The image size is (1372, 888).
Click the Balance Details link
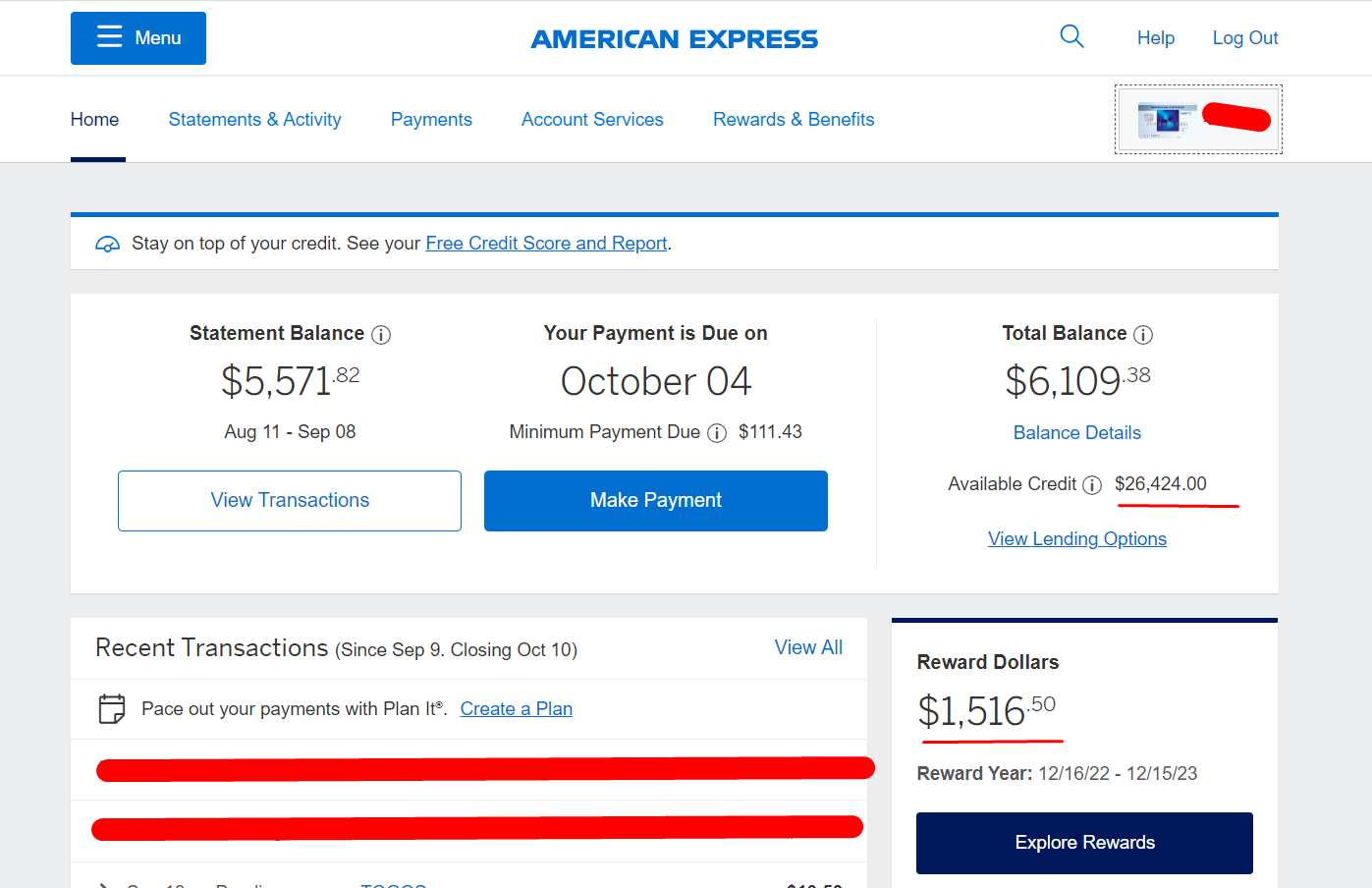click(x=1077, y=433)
